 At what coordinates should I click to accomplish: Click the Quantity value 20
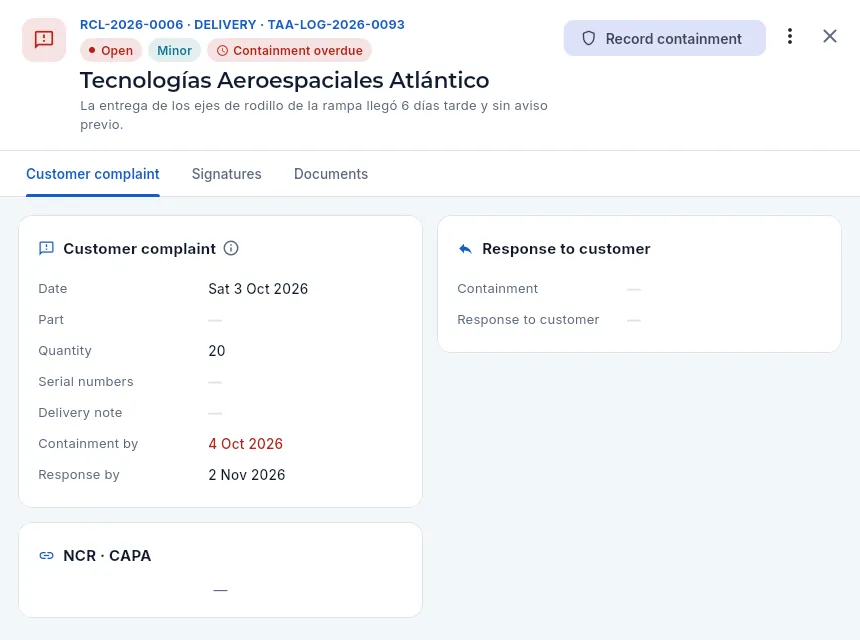point(217,351)
